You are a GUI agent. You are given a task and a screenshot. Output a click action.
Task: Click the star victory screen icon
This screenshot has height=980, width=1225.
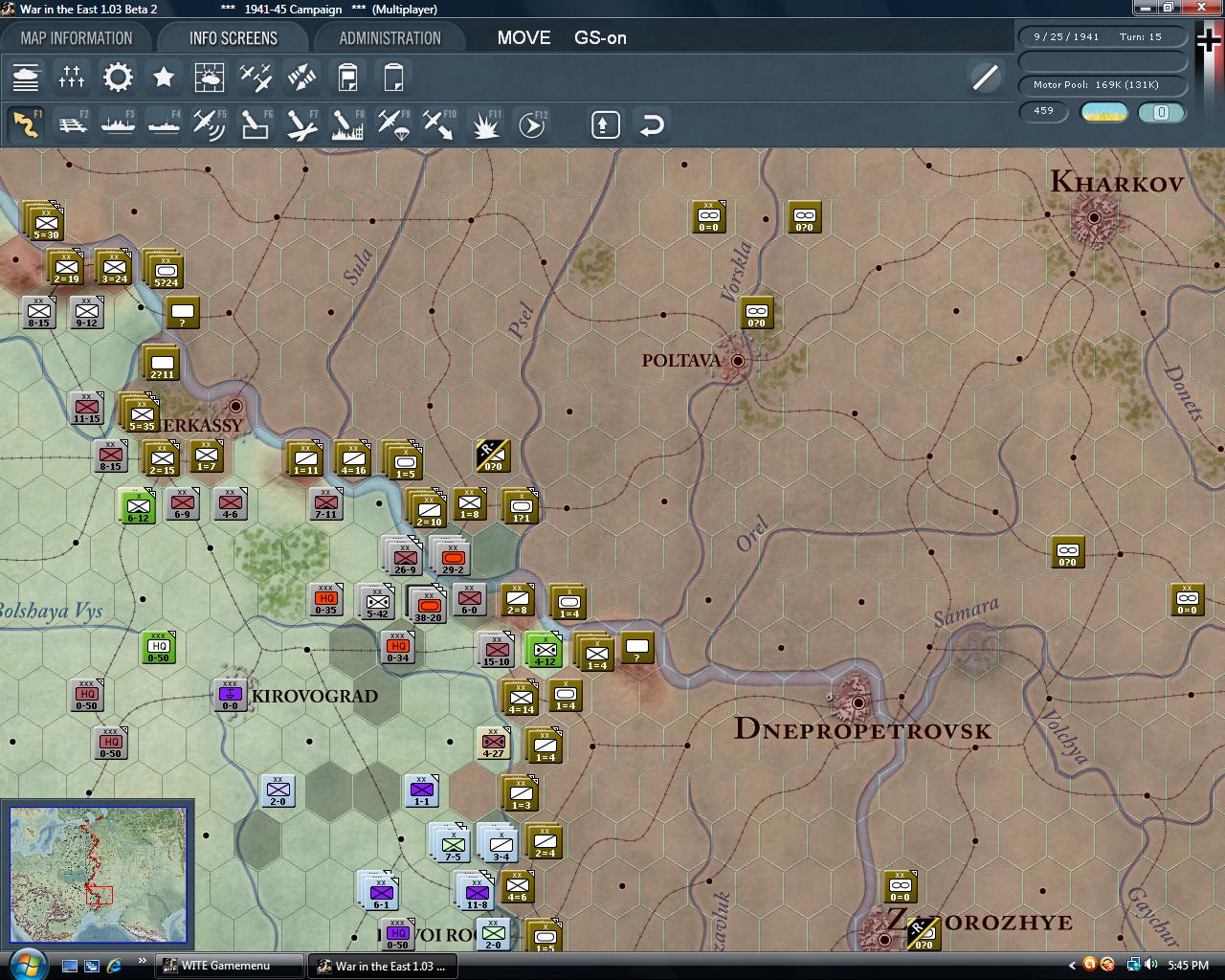coord(164,77)
